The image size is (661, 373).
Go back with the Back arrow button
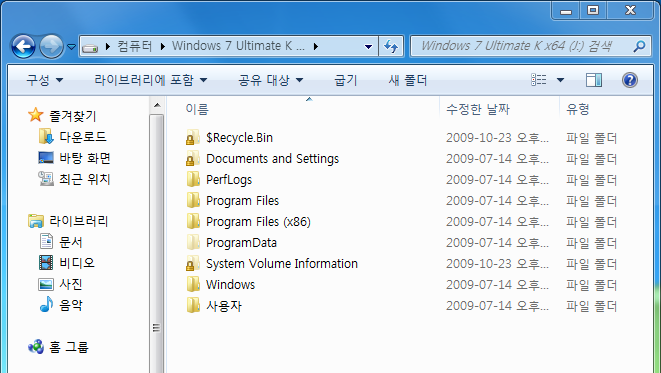click(x=23, y=46)
